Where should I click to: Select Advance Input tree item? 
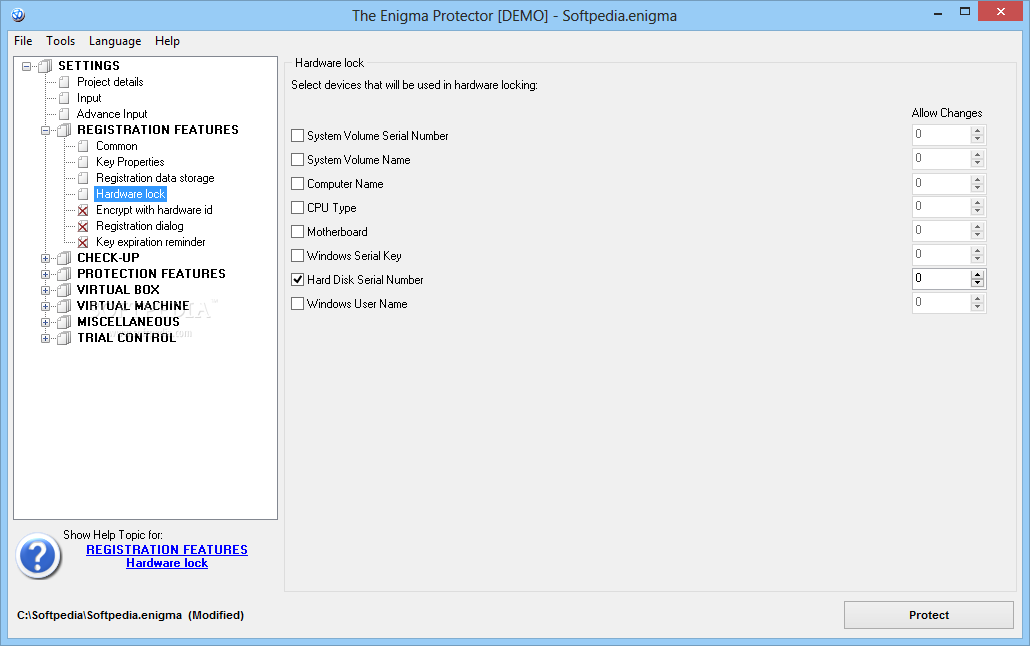point(112,114)
